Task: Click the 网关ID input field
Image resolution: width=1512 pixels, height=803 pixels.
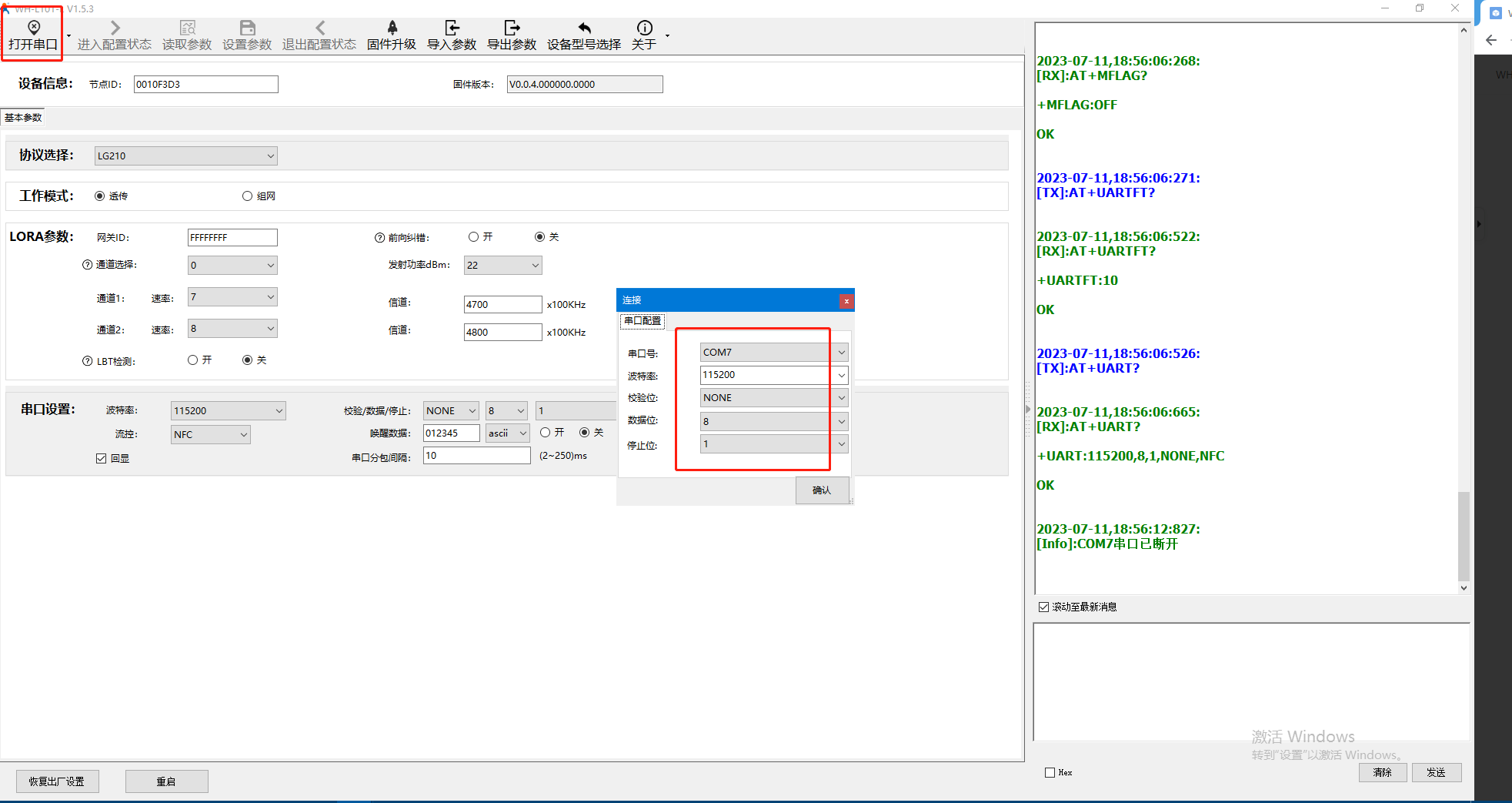Action: (232, 238)
